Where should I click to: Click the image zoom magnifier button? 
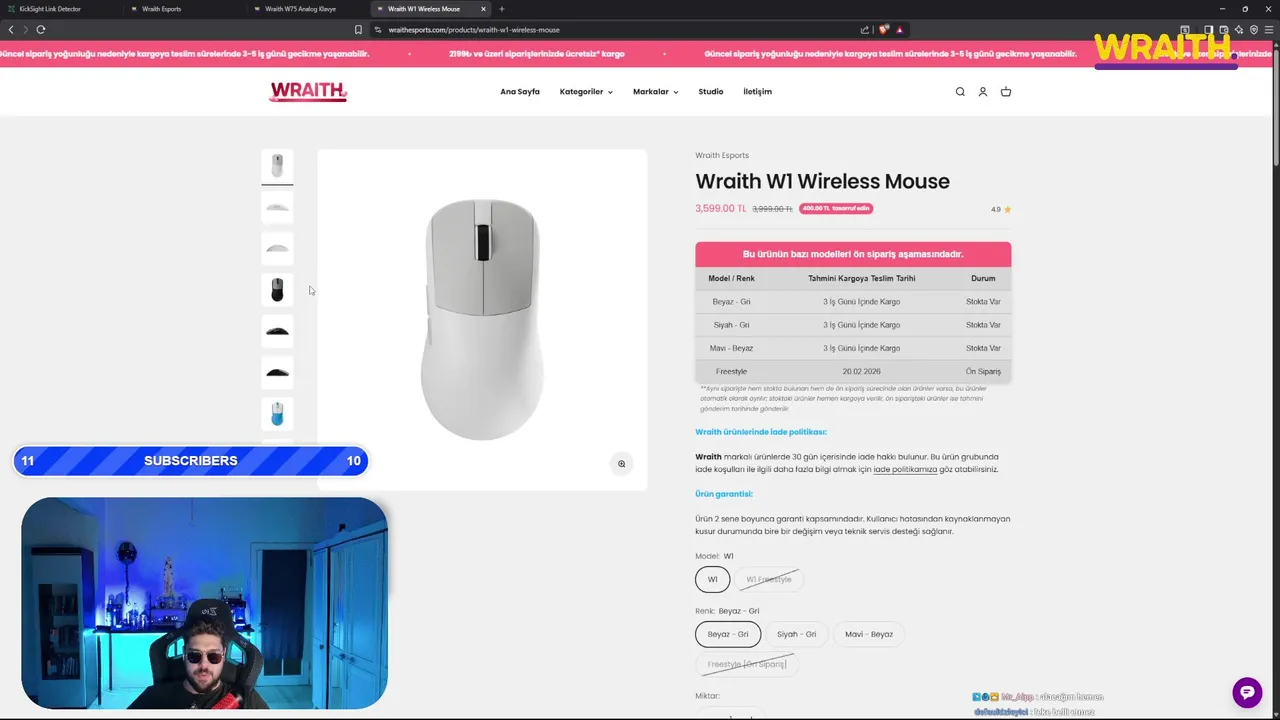click(621, 464)
